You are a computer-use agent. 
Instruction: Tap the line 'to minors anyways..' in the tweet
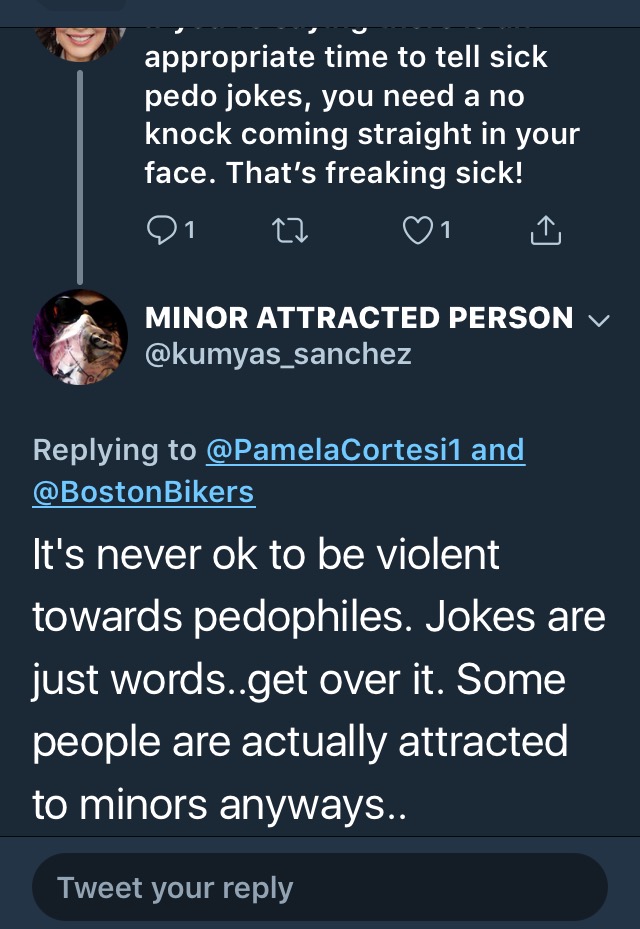tap(219, 805)
